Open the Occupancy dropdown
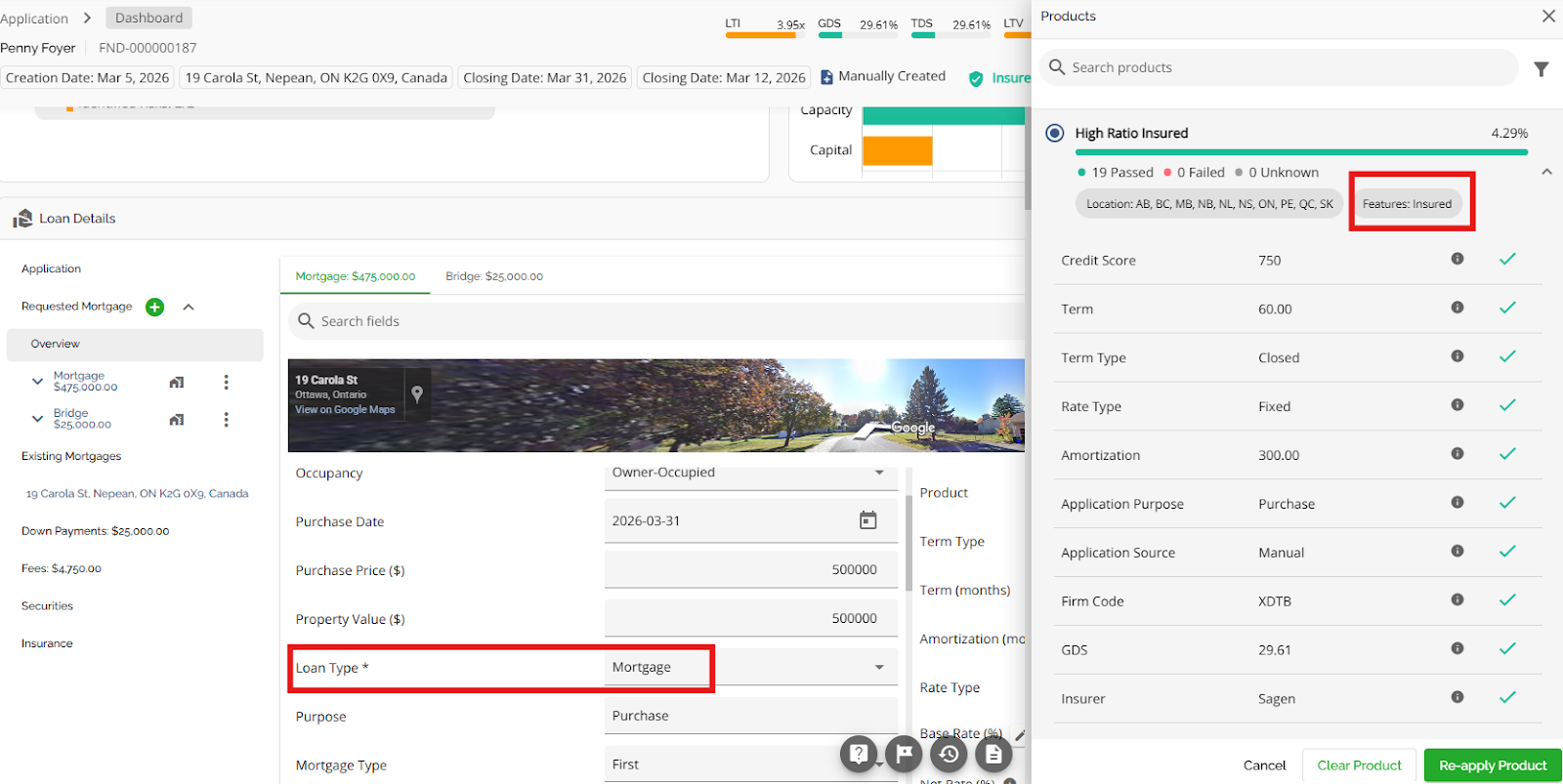The width and height of the screenshot is (1563, 784). pos(878,473)
